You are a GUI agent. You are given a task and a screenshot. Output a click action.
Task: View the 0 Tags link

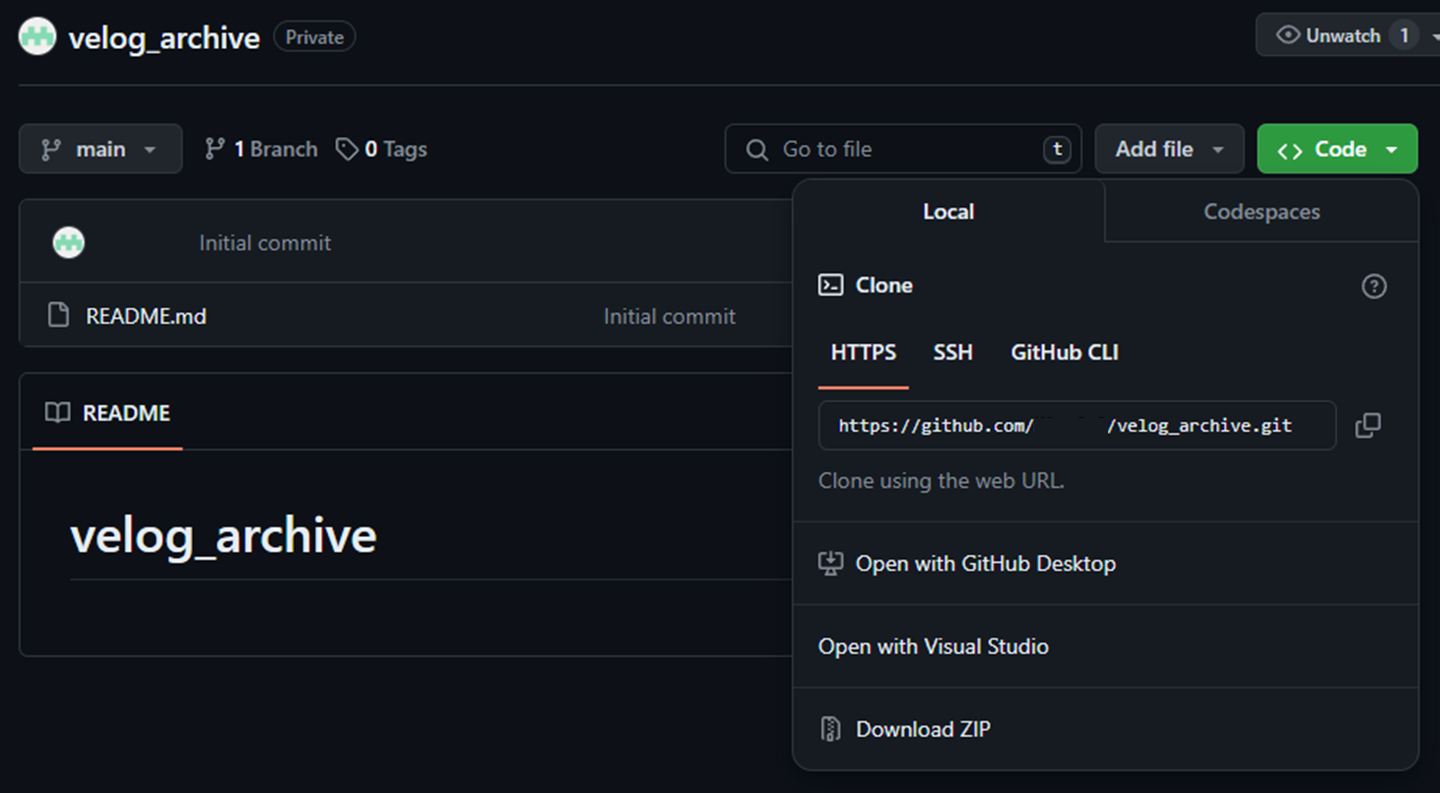382,149
